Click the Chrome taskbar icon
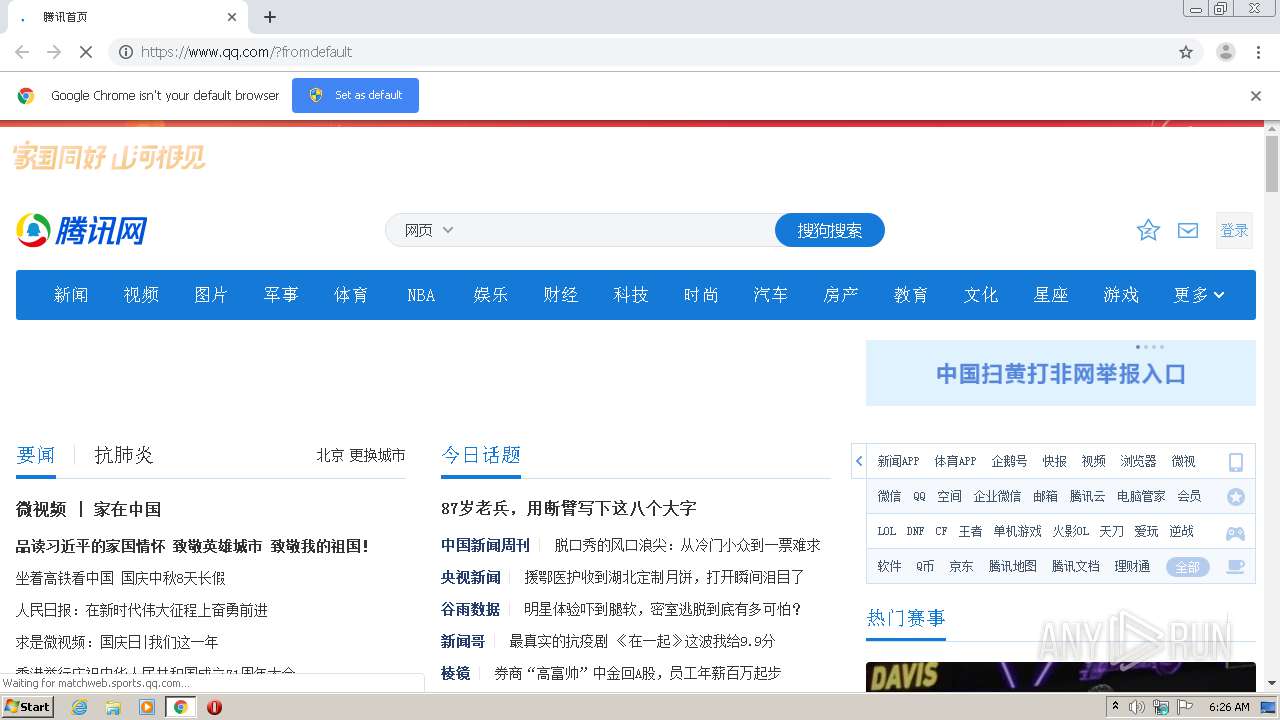Viewport: 1280px width, 720px height. 180,707
